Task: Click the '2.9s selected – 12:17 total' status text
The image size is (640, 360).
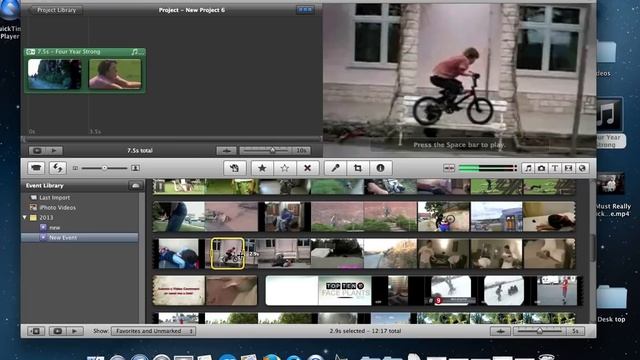Action: 365,331
